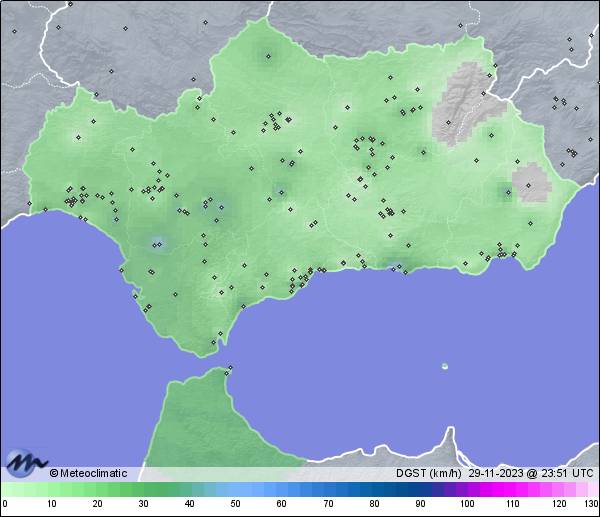Viewport: 600px width, 517px height.
Task: Click the scale label 60
Action: point(281,503)
